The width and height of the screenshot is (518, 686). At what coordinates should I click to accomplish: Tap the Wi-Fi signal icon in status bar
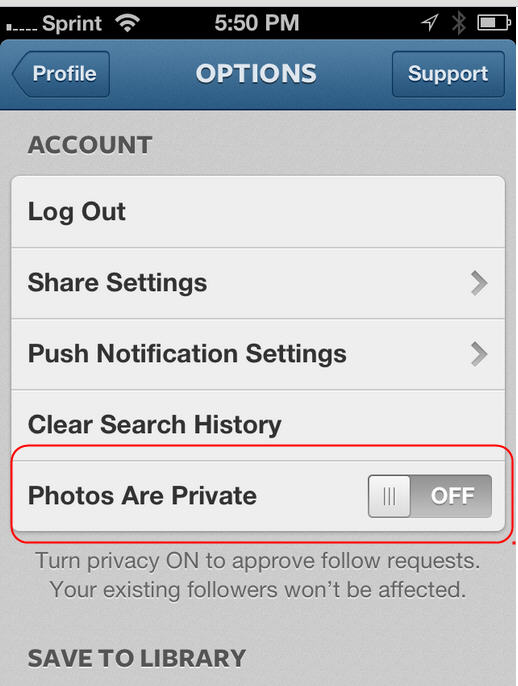point(127,23)
